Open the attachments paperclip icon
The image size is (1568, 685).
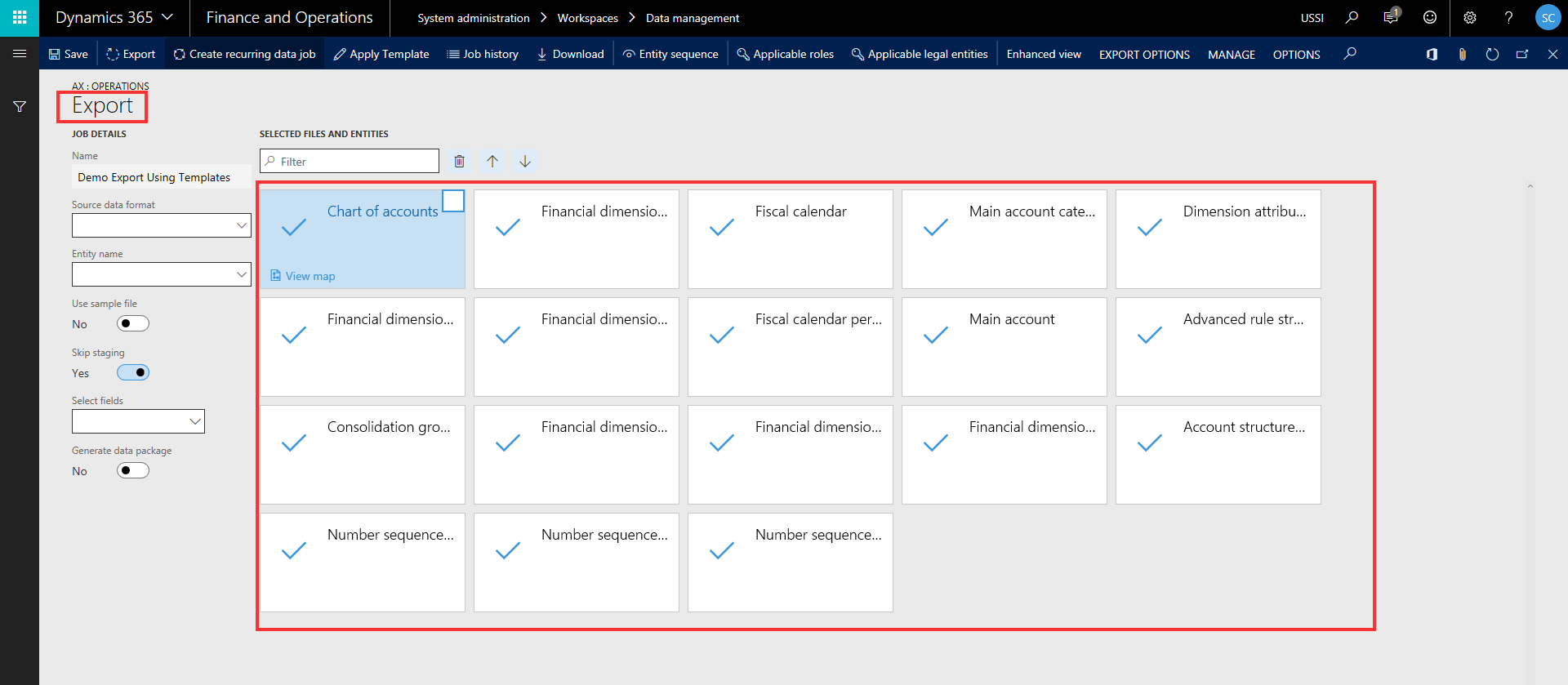point(1462,55)
